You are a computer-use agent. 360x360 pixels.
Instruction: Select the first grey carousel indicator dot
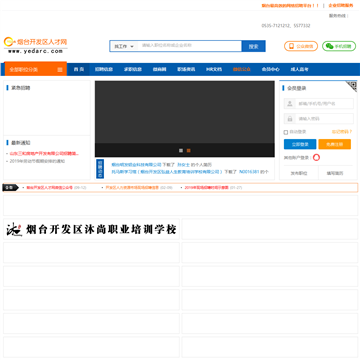click(181, 151)
